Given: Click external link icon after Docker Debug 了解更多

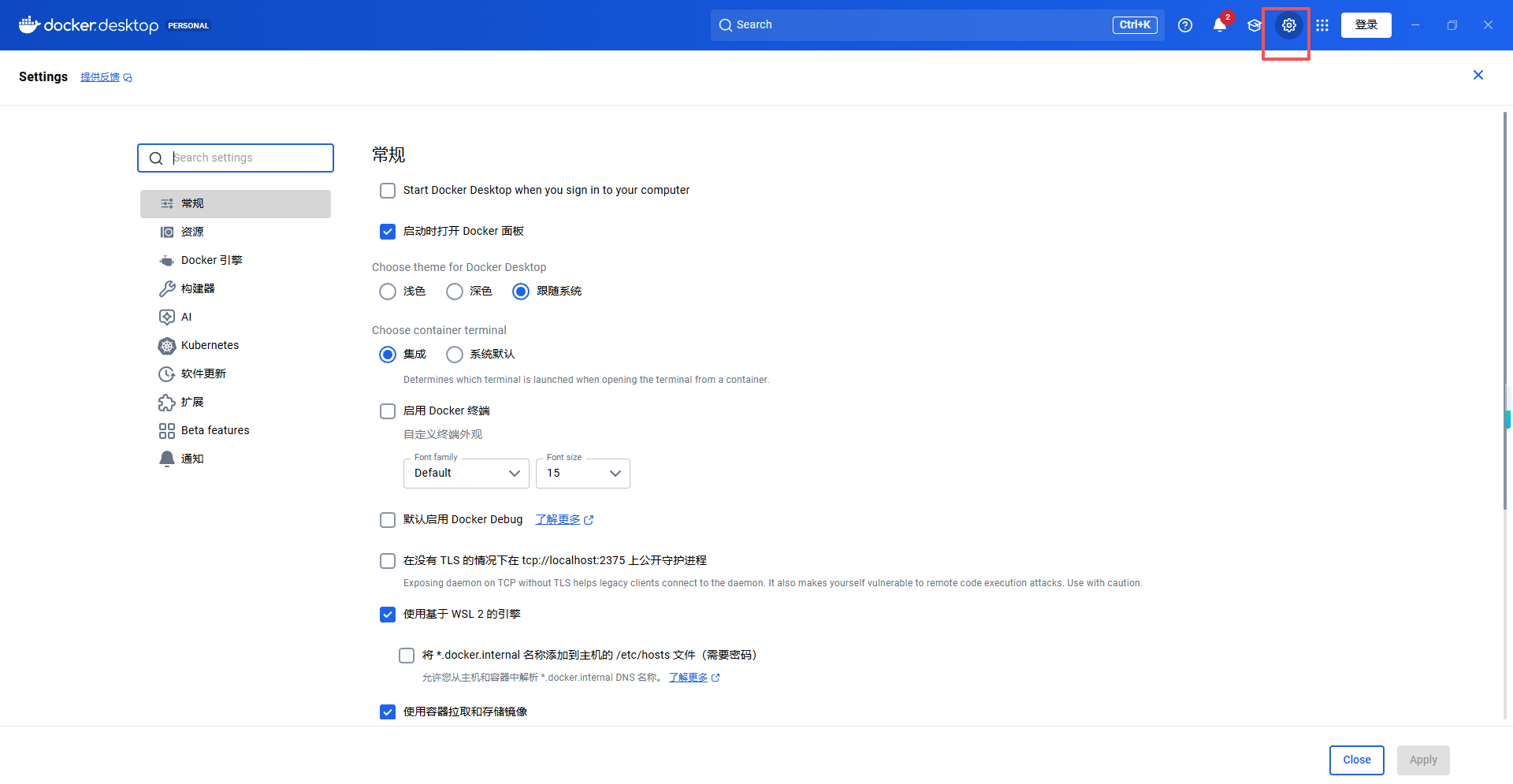Looking at the screenshot, I should 589,520.
